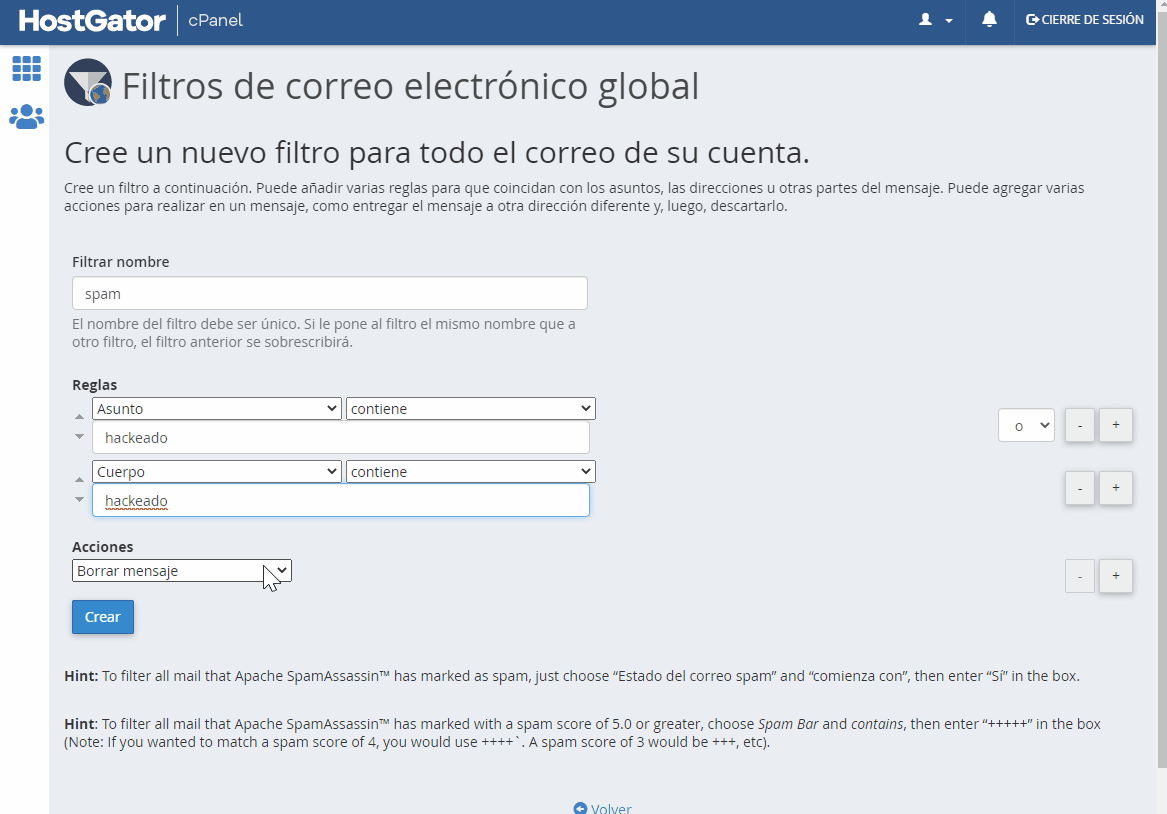Open the user manager people icon
1167x814 pixels.
pyautogui.click(x=27, y=117)
